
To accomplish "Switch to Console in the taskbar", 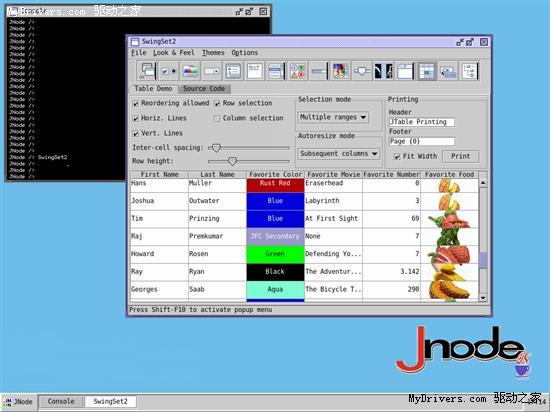I will pyautogui.click(x=61, y=401).
